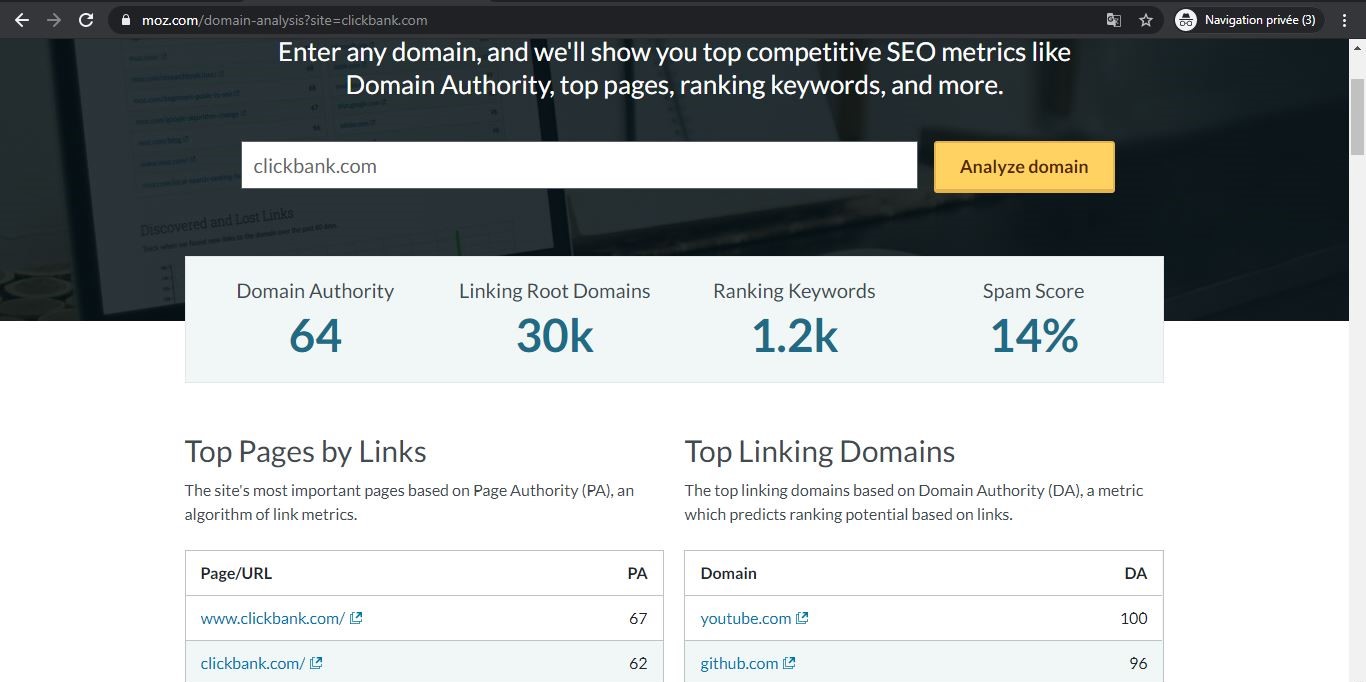
Task: Click PA value 67 for www.clickbank.com/
Action: click(x=638, y=618)
